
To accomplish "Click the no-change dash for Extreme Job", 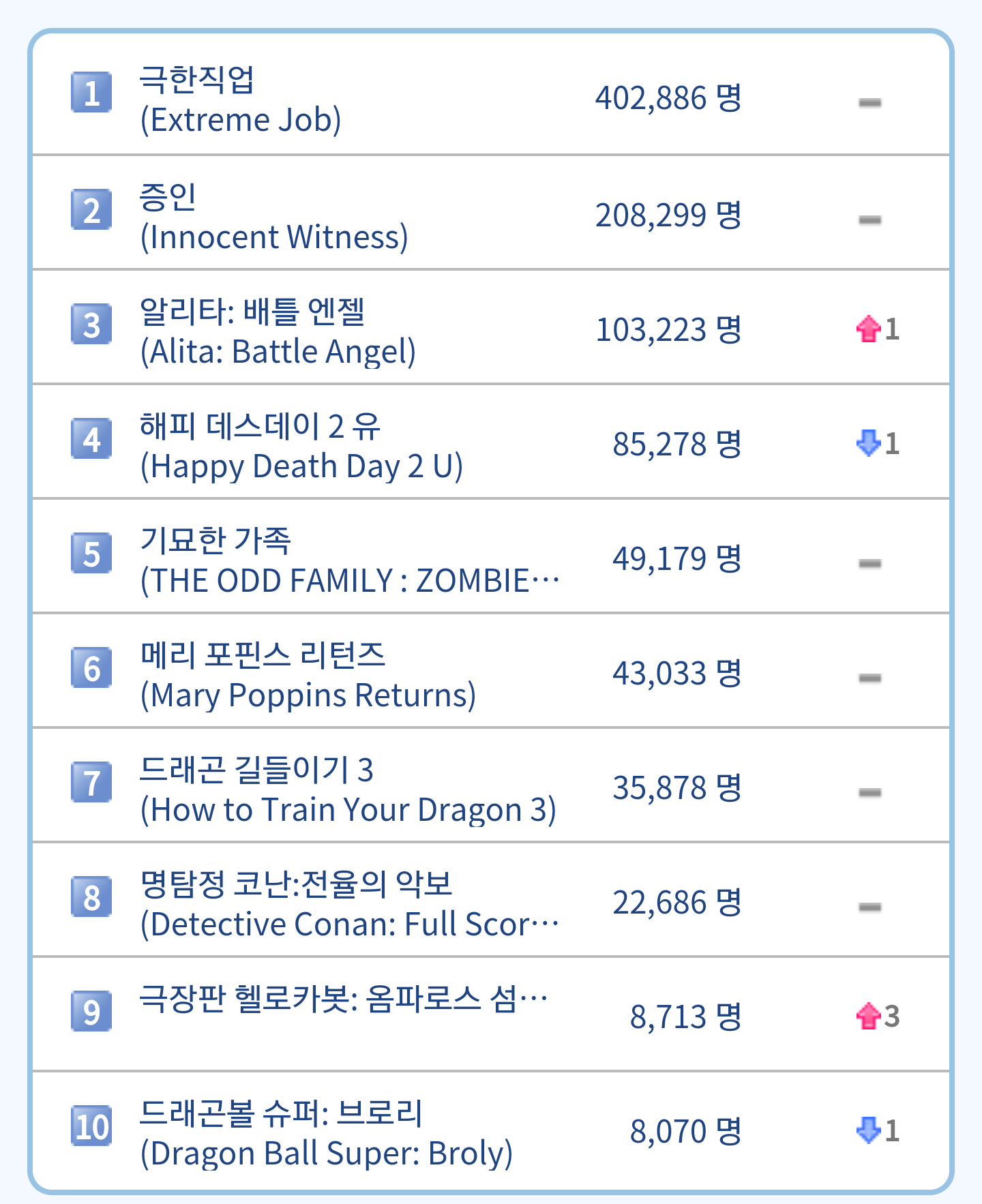I will [x=869, y=103].
